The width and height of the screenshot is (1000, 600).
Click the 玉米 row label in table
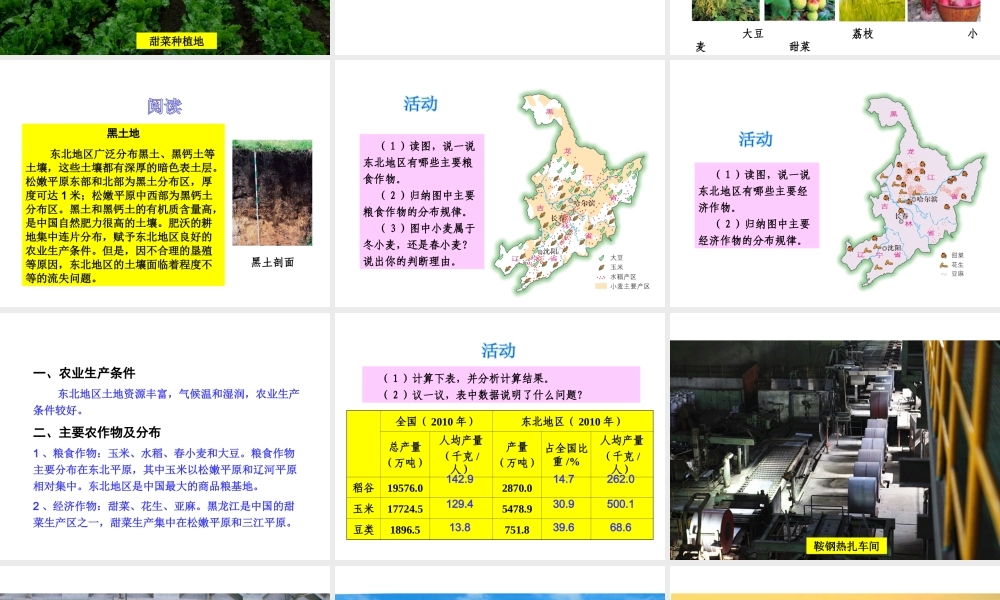tap(364, 509)
